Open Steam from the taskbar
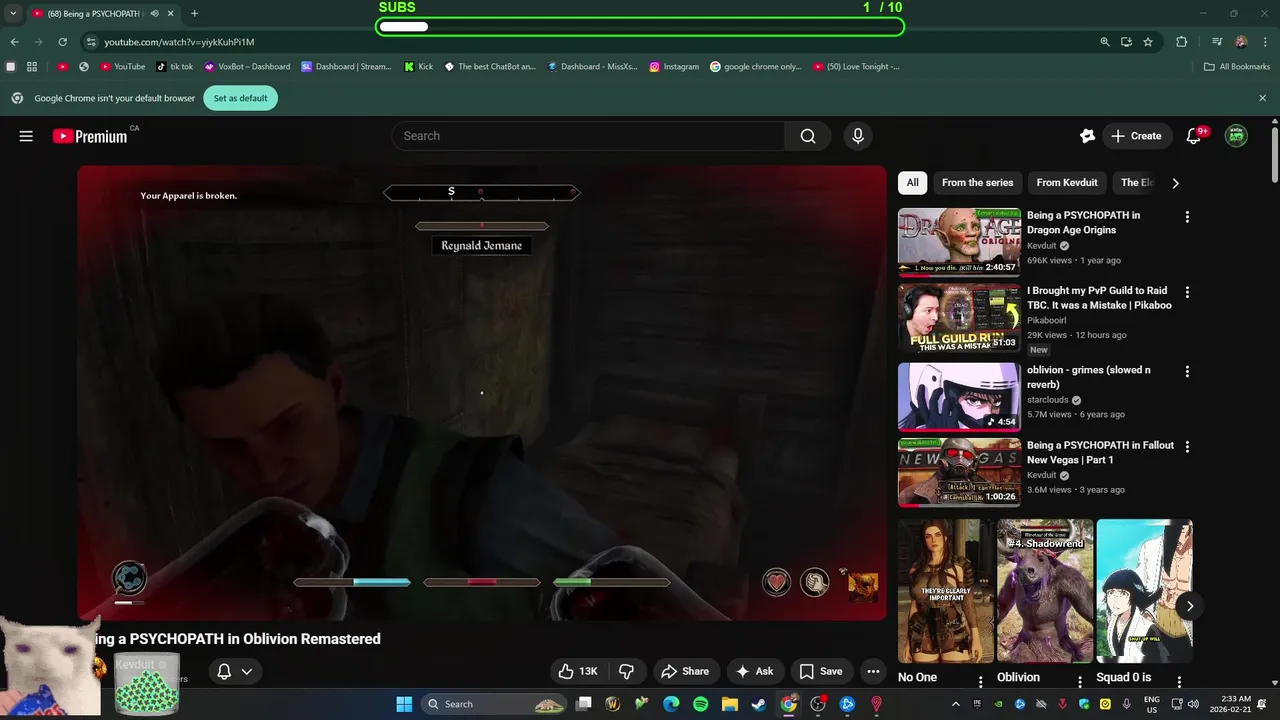The height and width of the screenshot is (720, 1280). (x=759, y=704)
